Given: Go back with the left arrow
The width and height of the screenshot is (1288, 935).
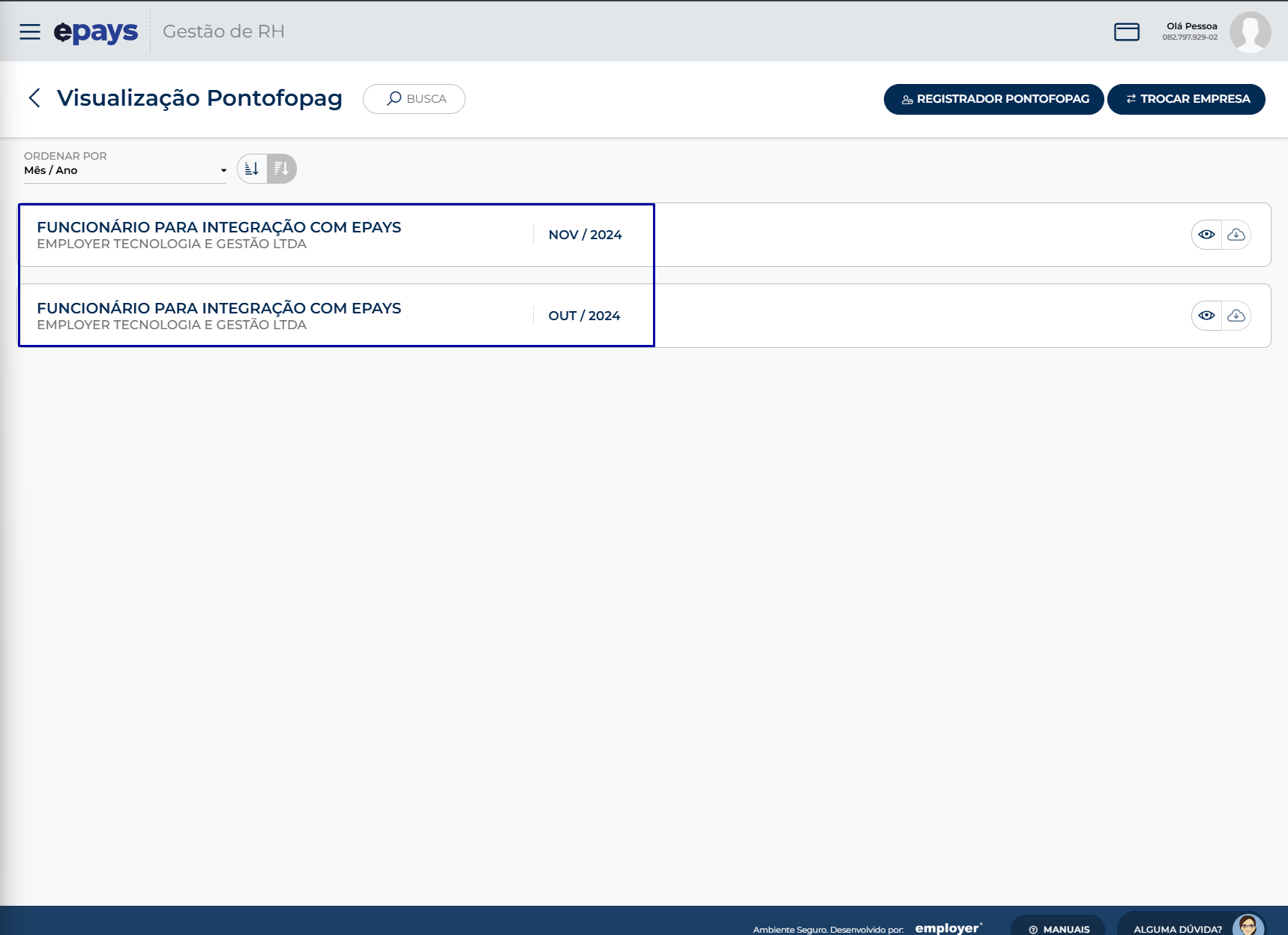Looking at the screenshot, I should click(x=34, y=98).
